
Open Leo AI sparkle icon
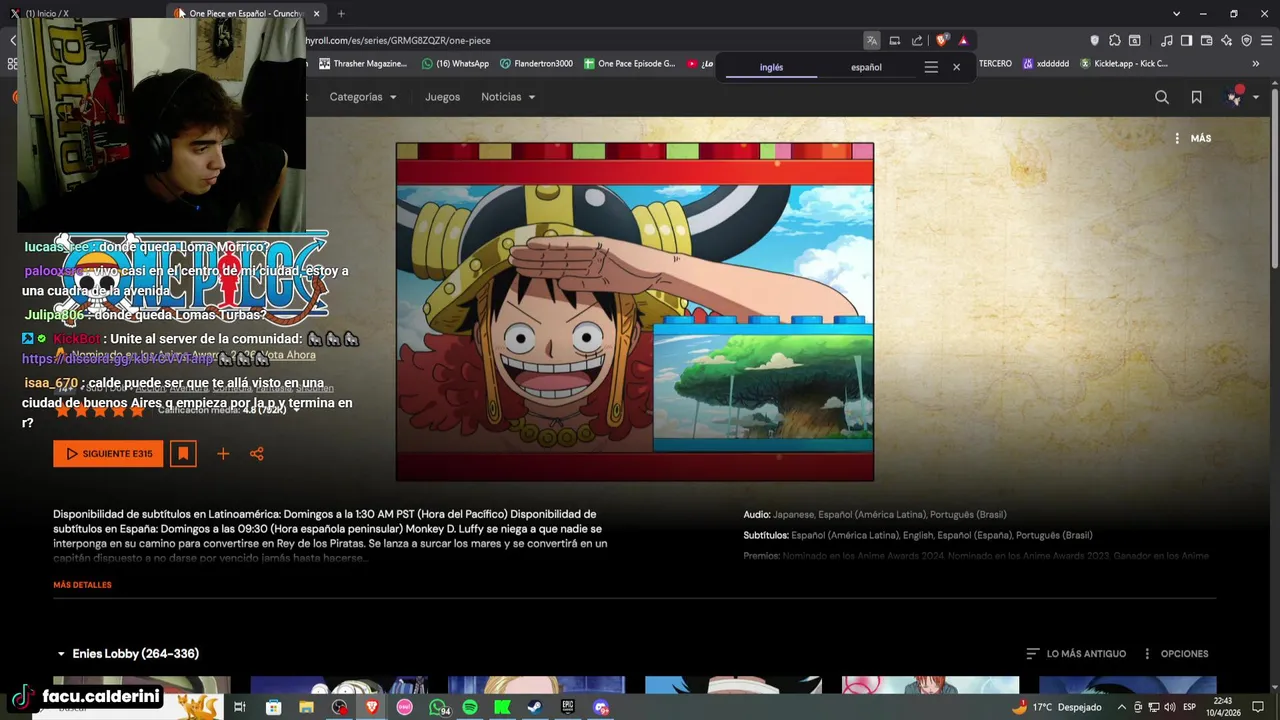pos(1226,40)
